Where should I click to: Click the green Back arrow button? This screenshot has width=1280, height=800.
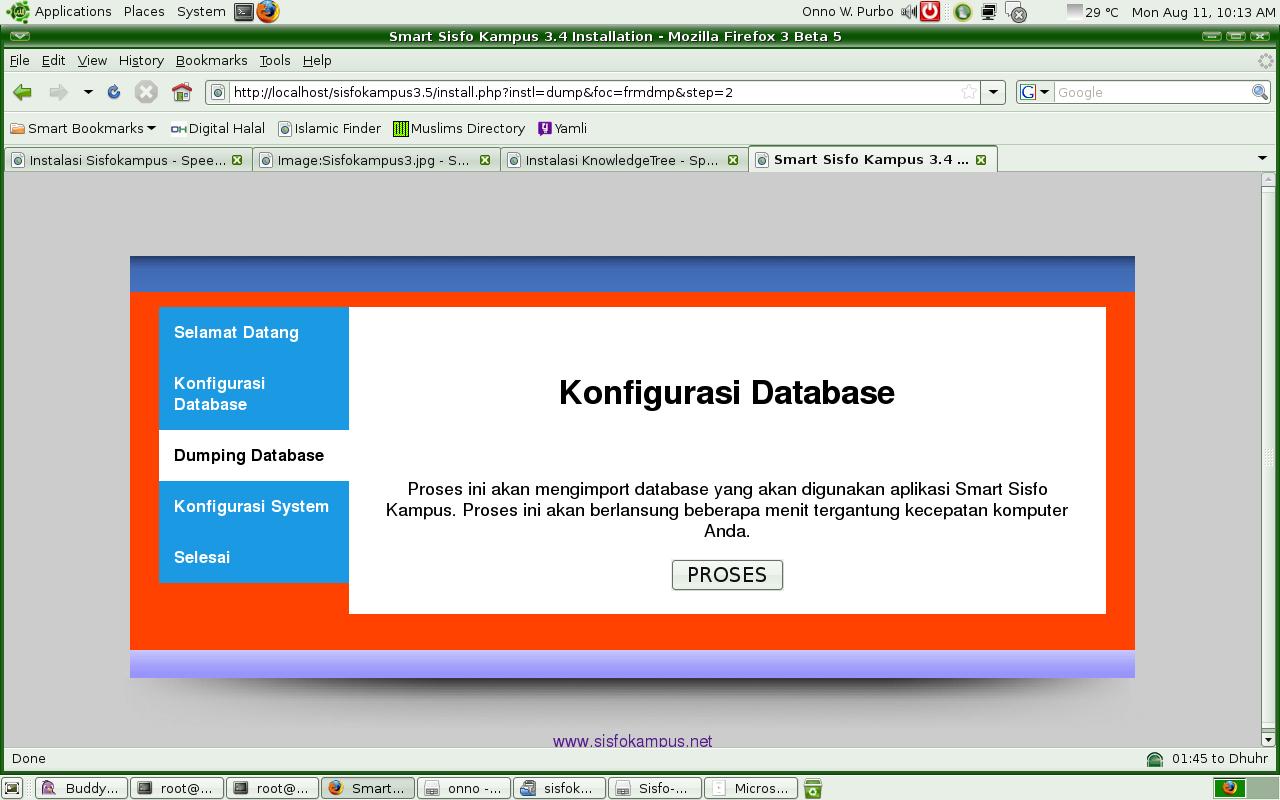[22, 92]
